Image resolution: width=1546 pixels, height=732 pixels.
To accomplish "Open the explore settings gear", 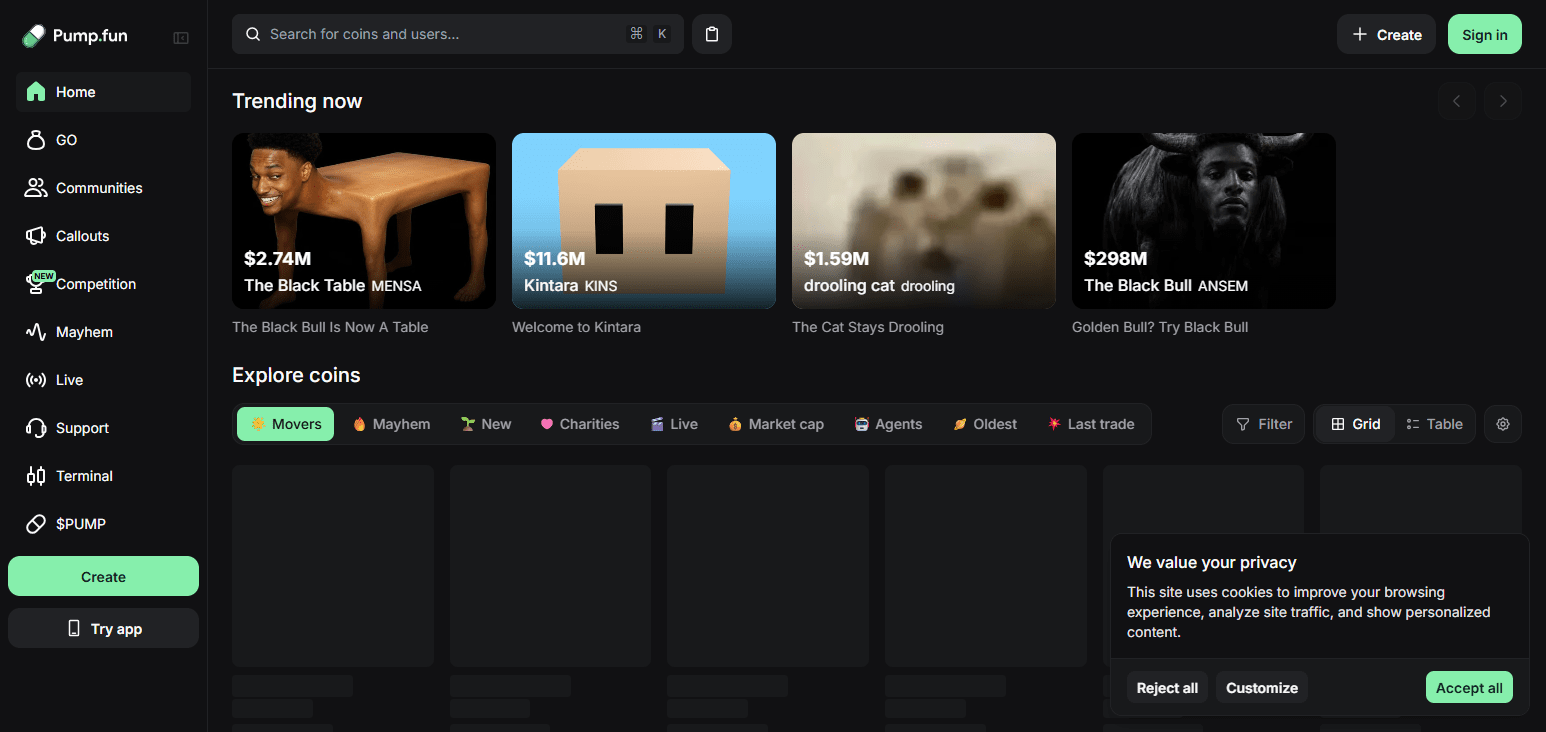I will [1503, 424].
